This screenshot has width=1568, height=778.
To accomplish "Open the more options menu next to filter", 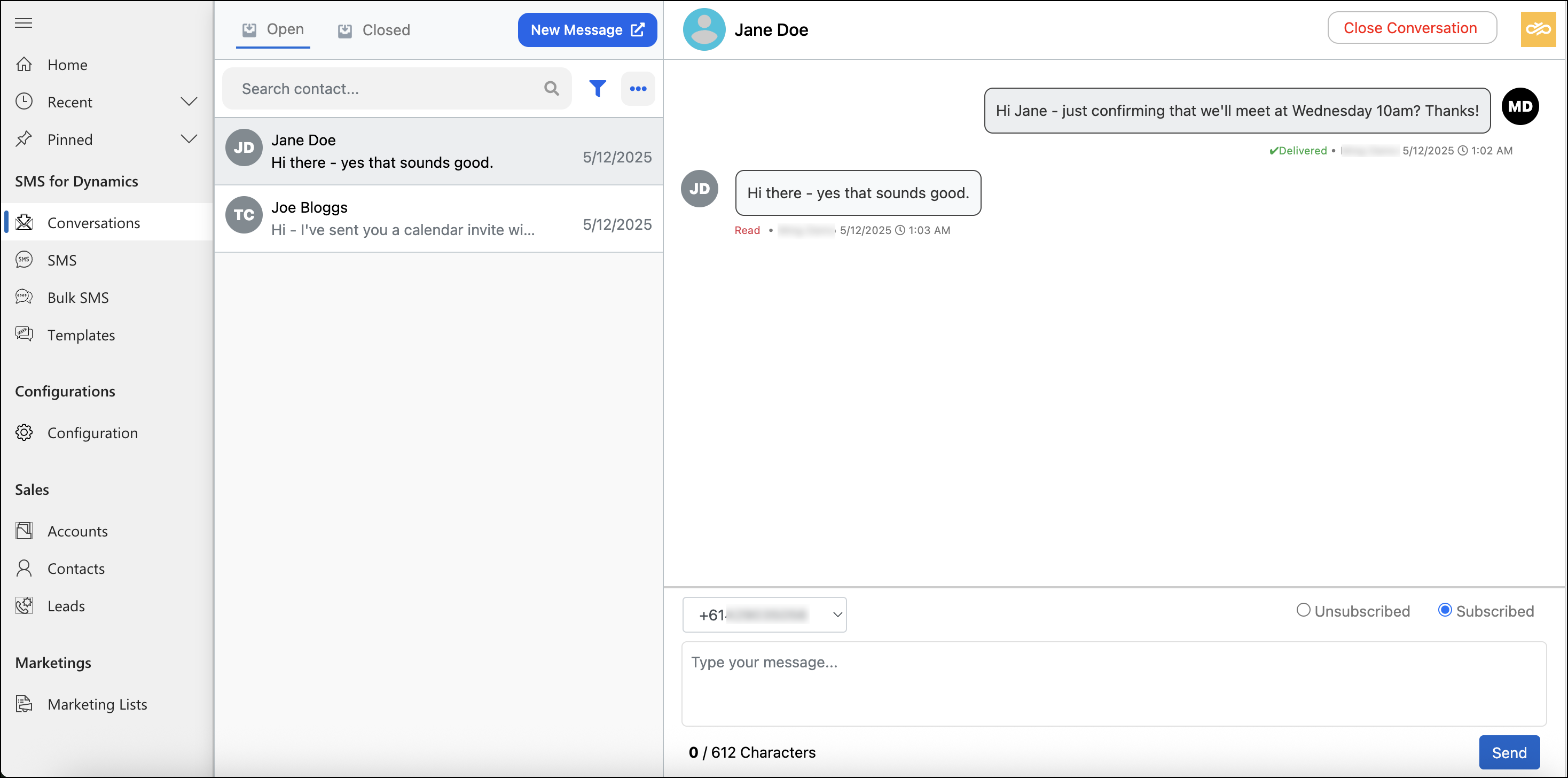I will pos(638,88).
